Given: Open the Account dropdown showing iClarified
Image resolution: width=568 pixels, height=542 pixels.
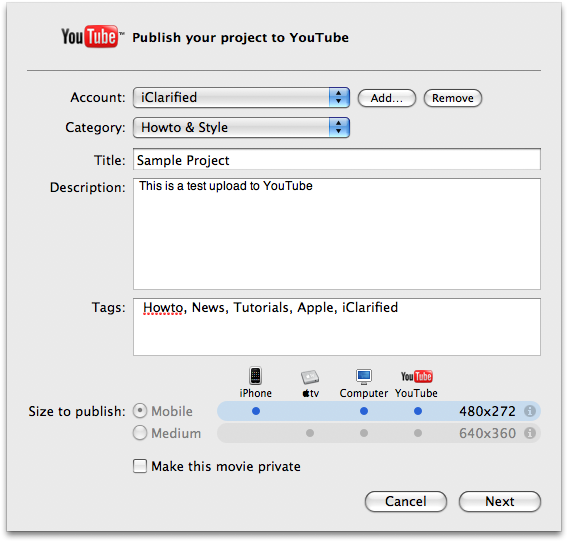Looking at the screenshot, I should point(241,97).
